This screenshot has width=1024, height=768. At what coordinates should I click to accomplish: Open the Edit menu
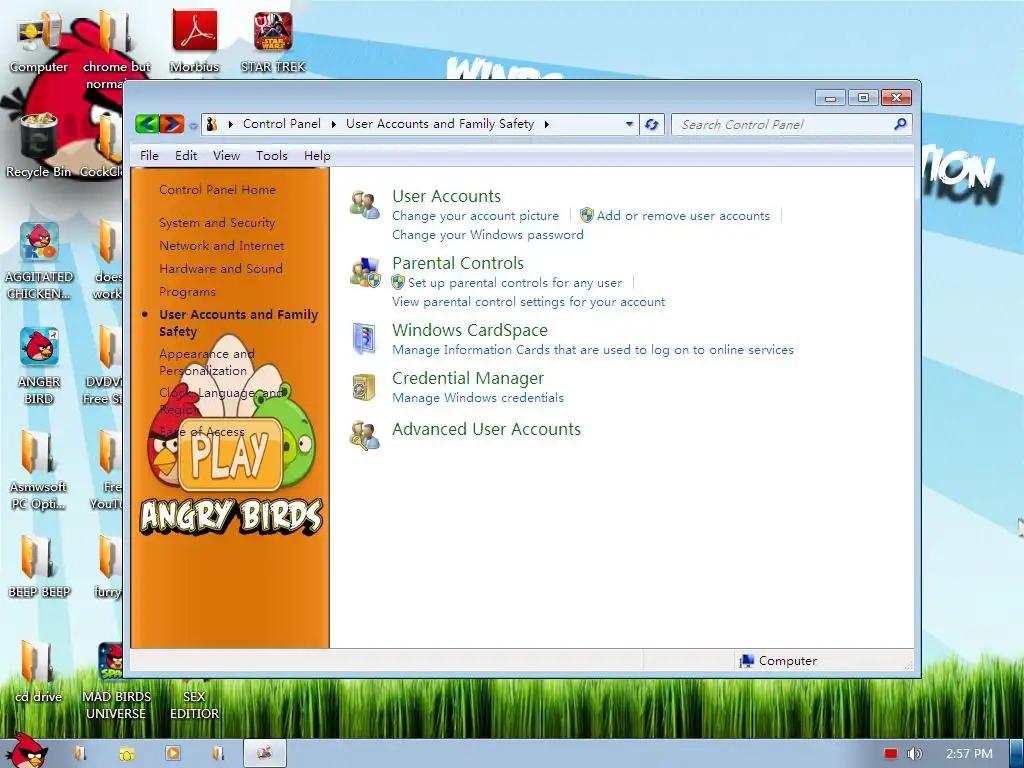click(x=185, y=155)
